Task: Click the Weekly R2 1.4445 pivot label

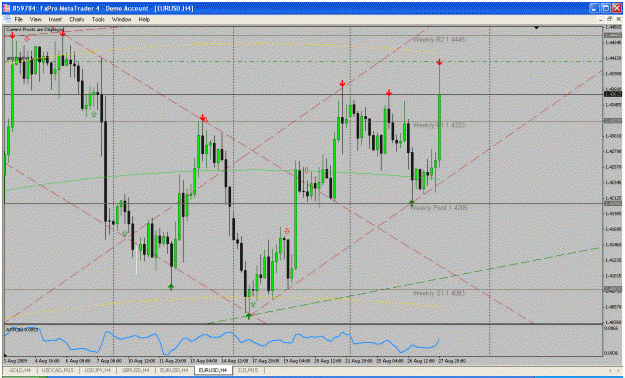Action: tap(439, 39)
